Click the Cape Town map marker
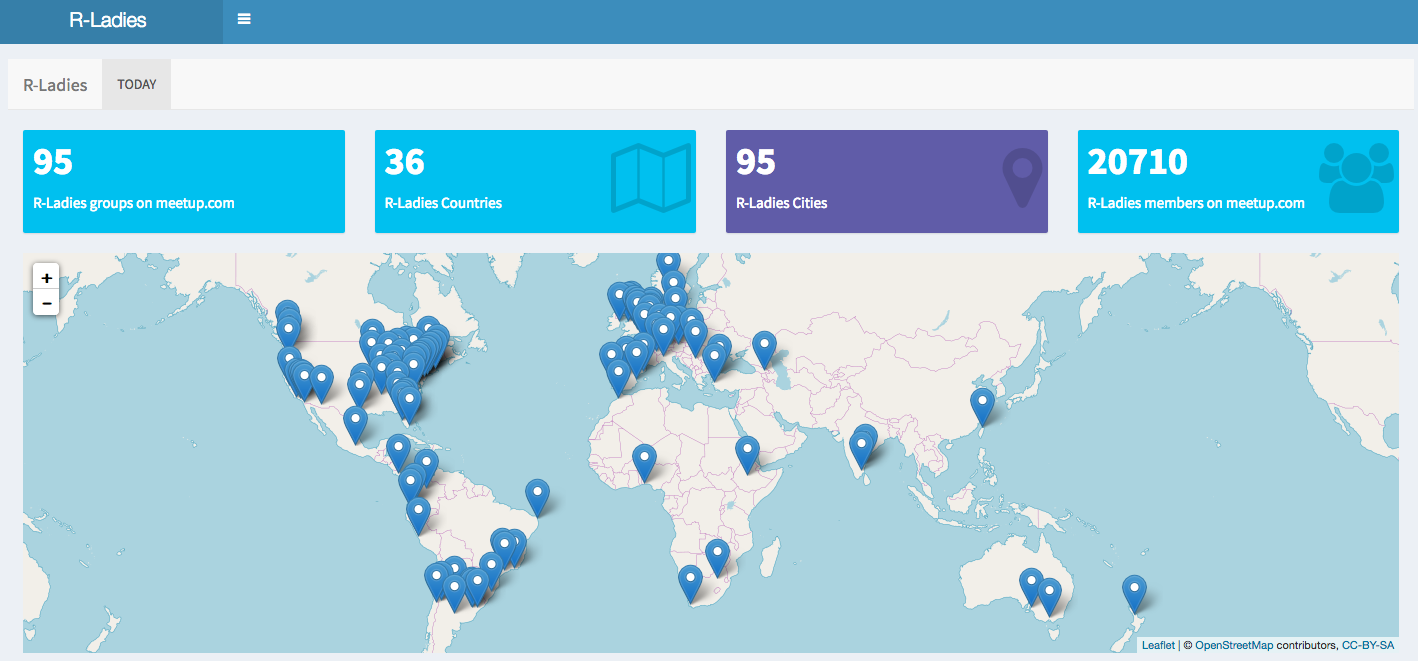Viewport: 1418px width, 661px height. pyautogui.click(x=690, y=582)
